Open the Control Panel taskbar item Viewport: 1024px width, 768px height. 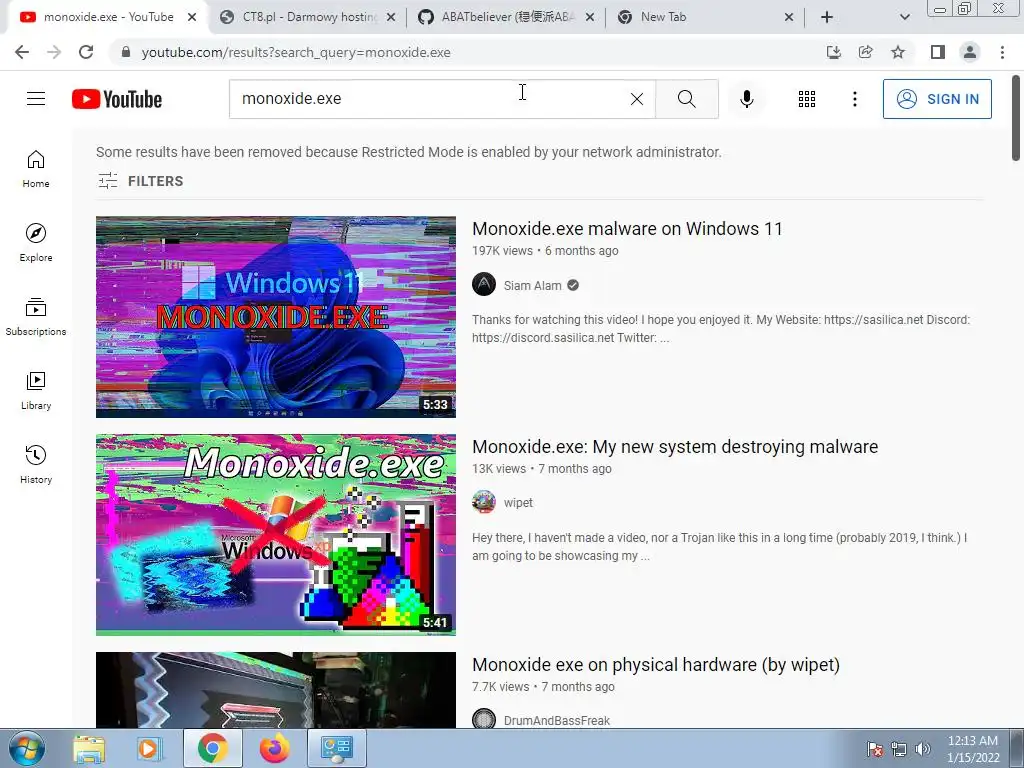pos(336,748)
